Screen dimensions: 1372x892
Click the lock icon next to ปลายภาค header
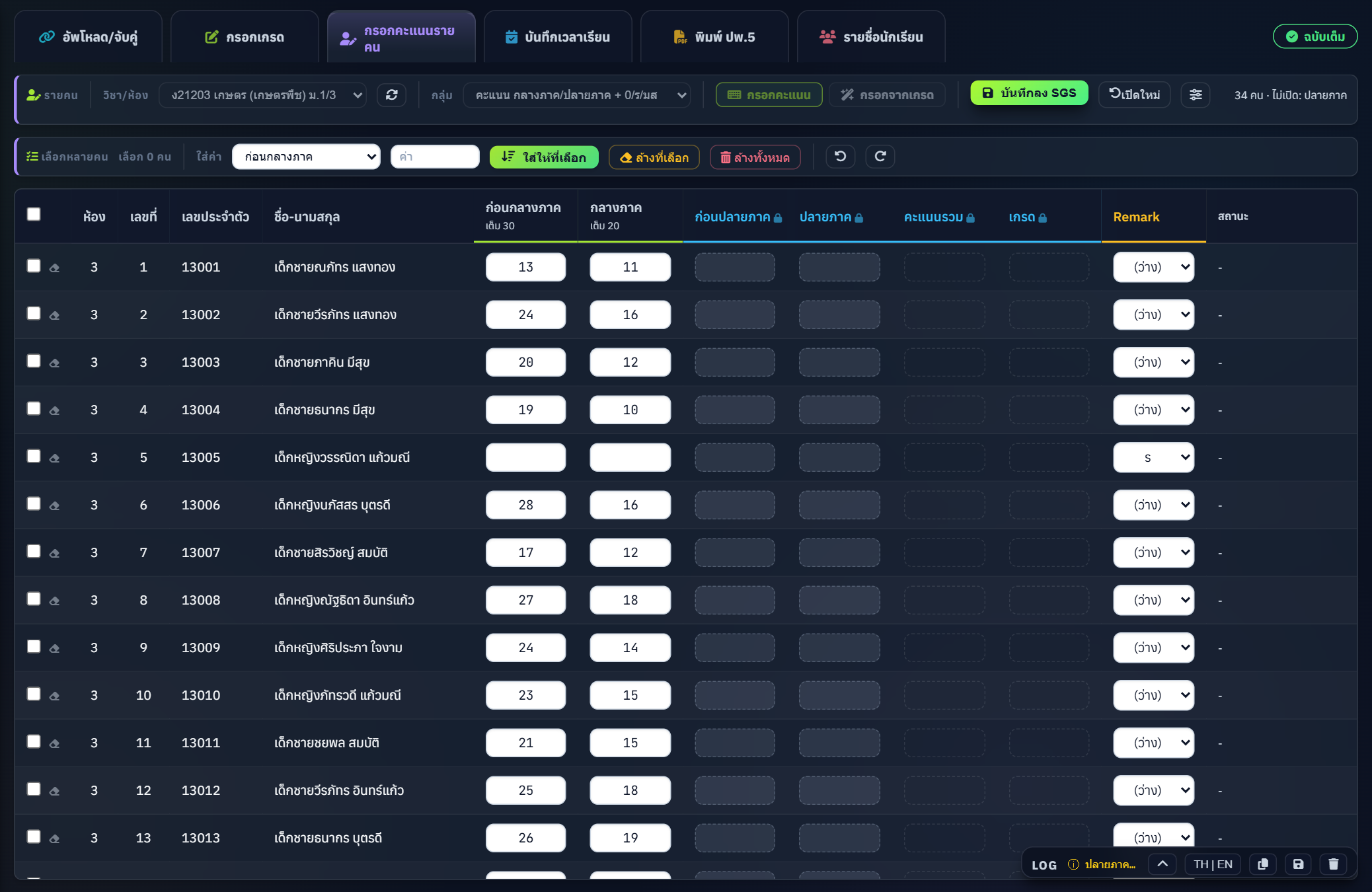[x=858, y=218]
